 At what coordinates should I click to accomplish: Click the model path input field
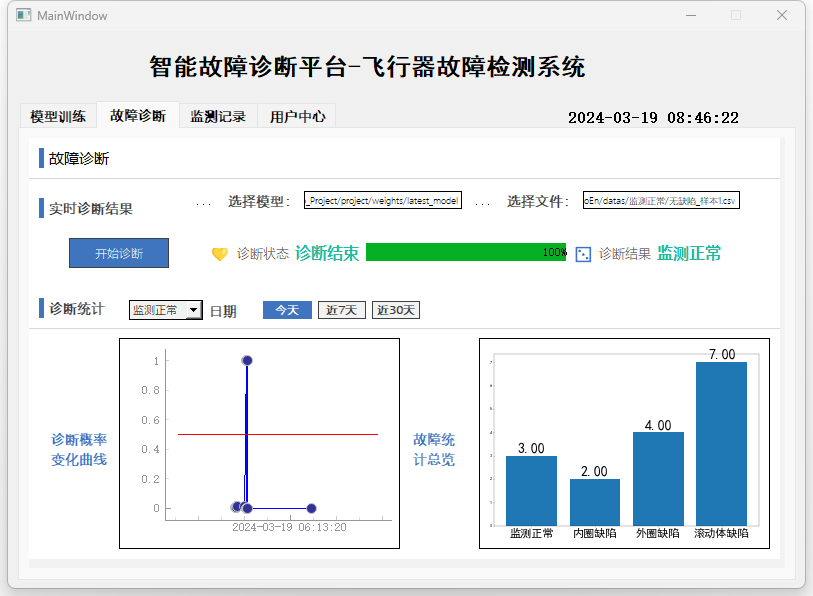click(x=382, y=201)
